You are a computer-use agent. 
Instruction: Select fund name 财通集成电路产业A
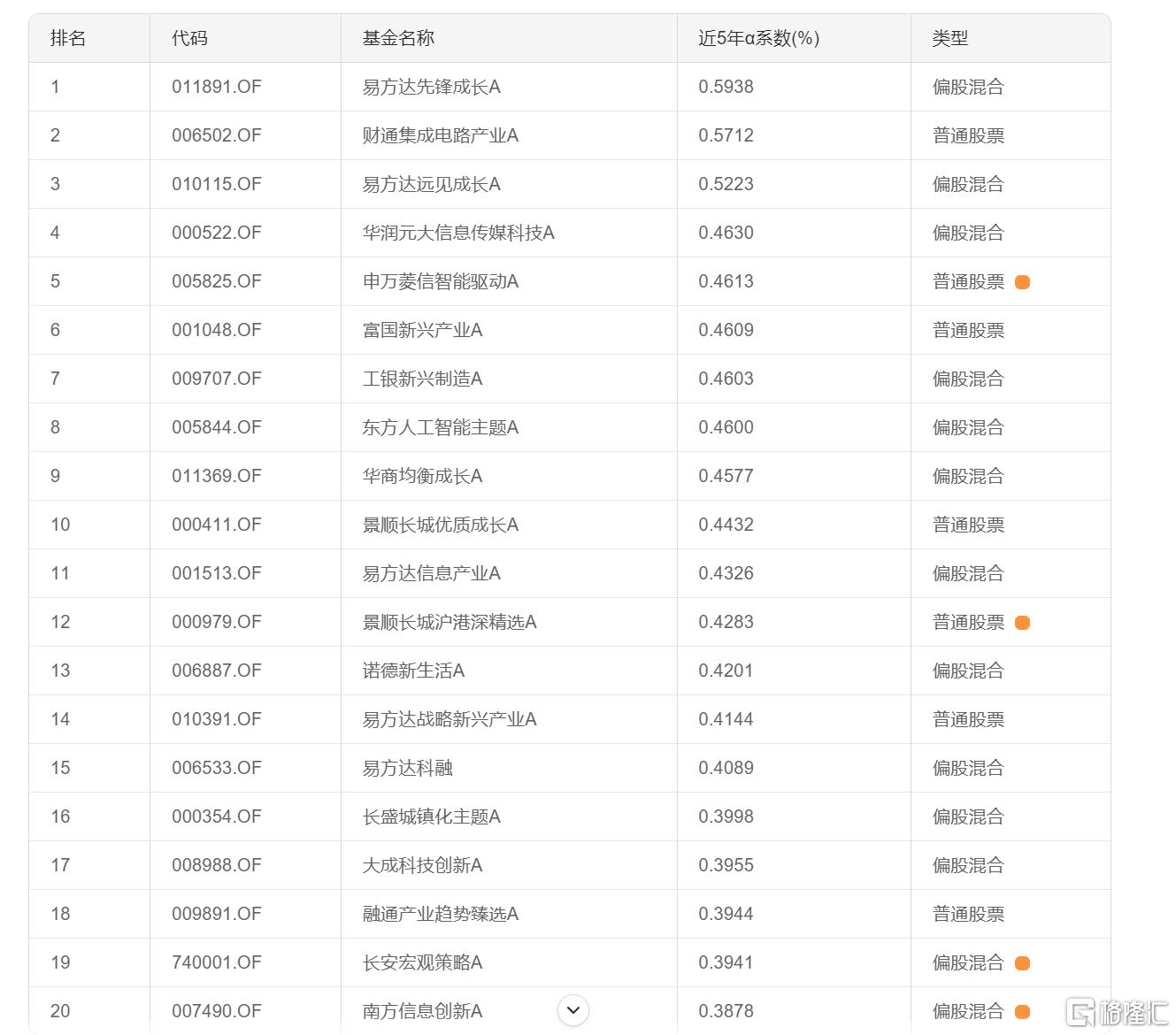point(441,135)
